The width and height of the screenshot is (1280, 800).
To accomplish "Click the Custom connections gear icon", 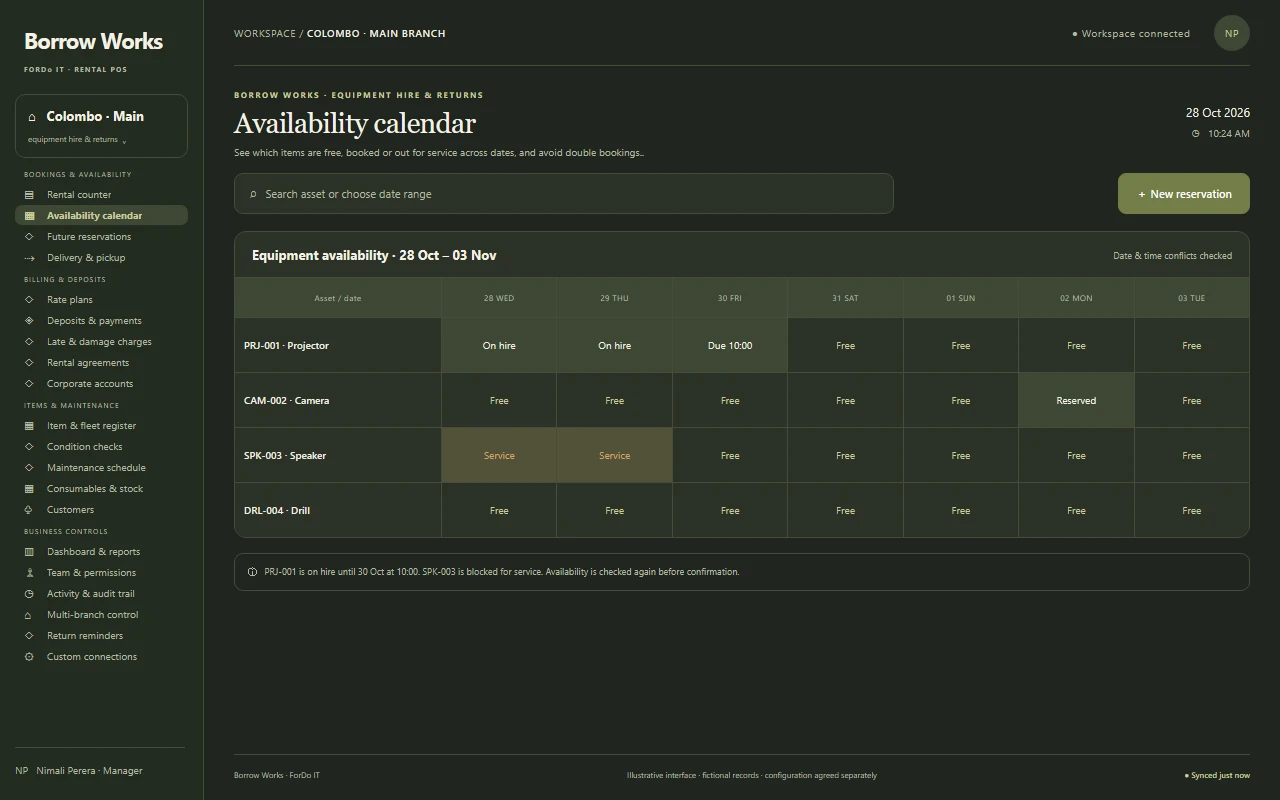I will [29, 657].
